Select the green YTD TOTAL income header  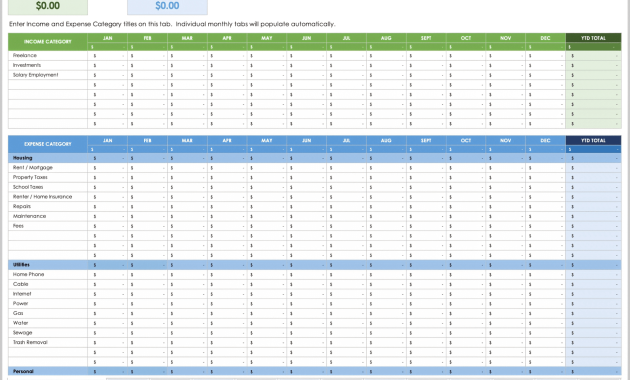(593, 38)
